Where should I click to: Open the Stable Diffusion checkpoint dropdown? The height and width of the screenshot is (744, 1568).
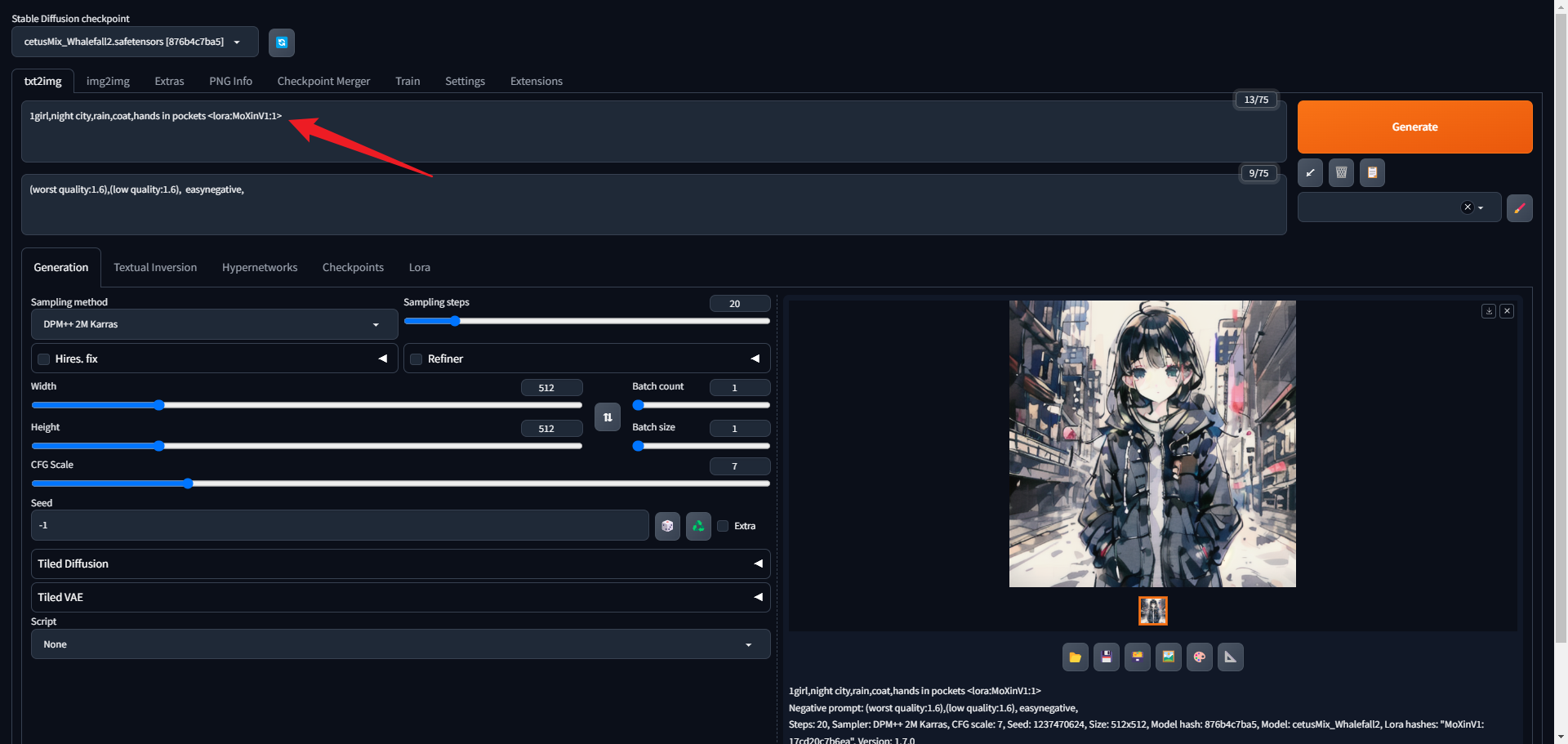point(135,42)
